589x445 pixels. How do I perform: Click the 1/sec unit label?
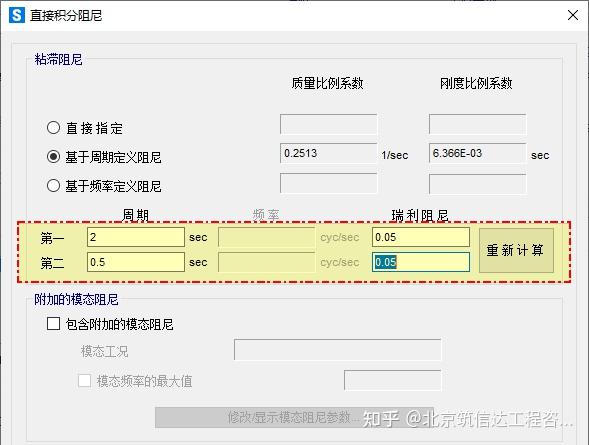pos(394,155)
